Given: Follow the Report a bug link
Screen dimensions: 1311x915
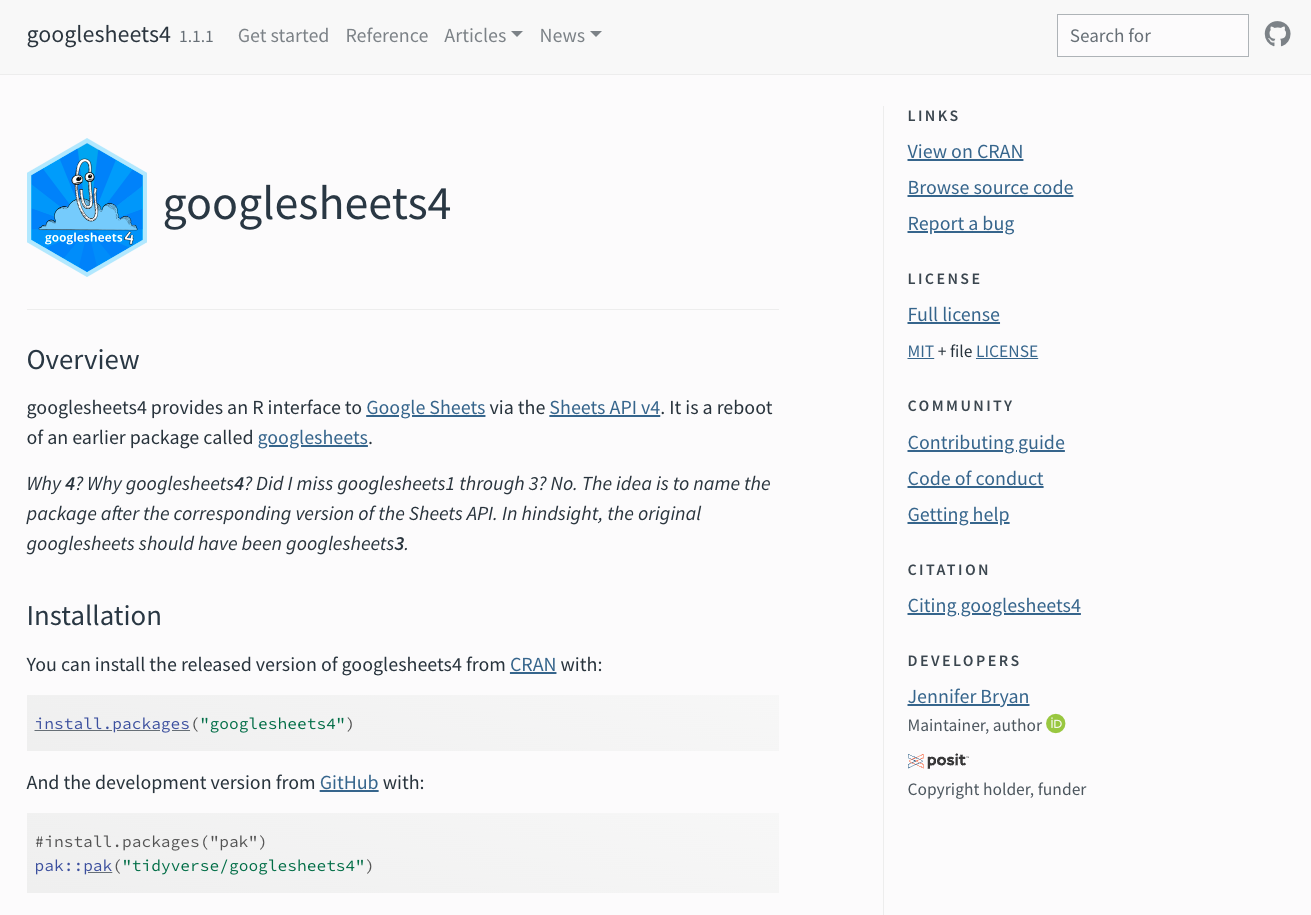Looking at the screenshot, I should click(960, 224).
